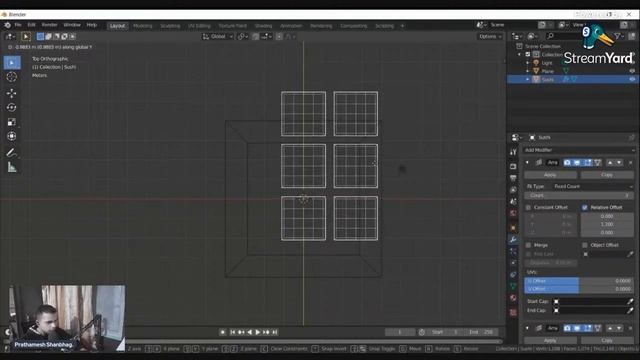Viewport: 640px width, 360px height.
Task: Click Copy on second Array modifier
Action: point(607,340)
